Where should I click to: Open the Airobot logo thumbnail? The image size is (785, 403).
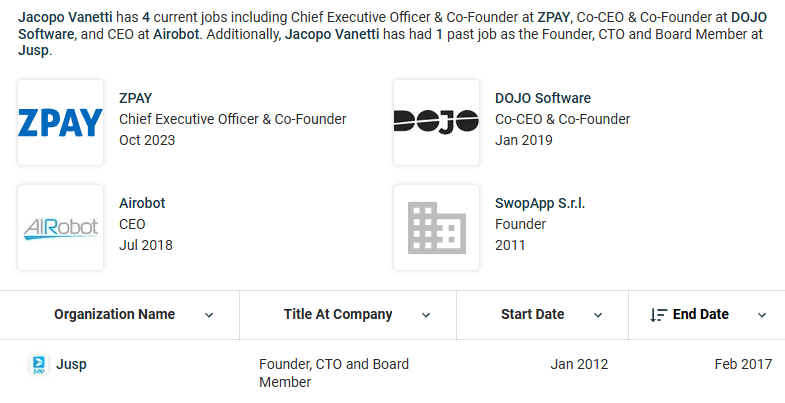click(61, 228)
